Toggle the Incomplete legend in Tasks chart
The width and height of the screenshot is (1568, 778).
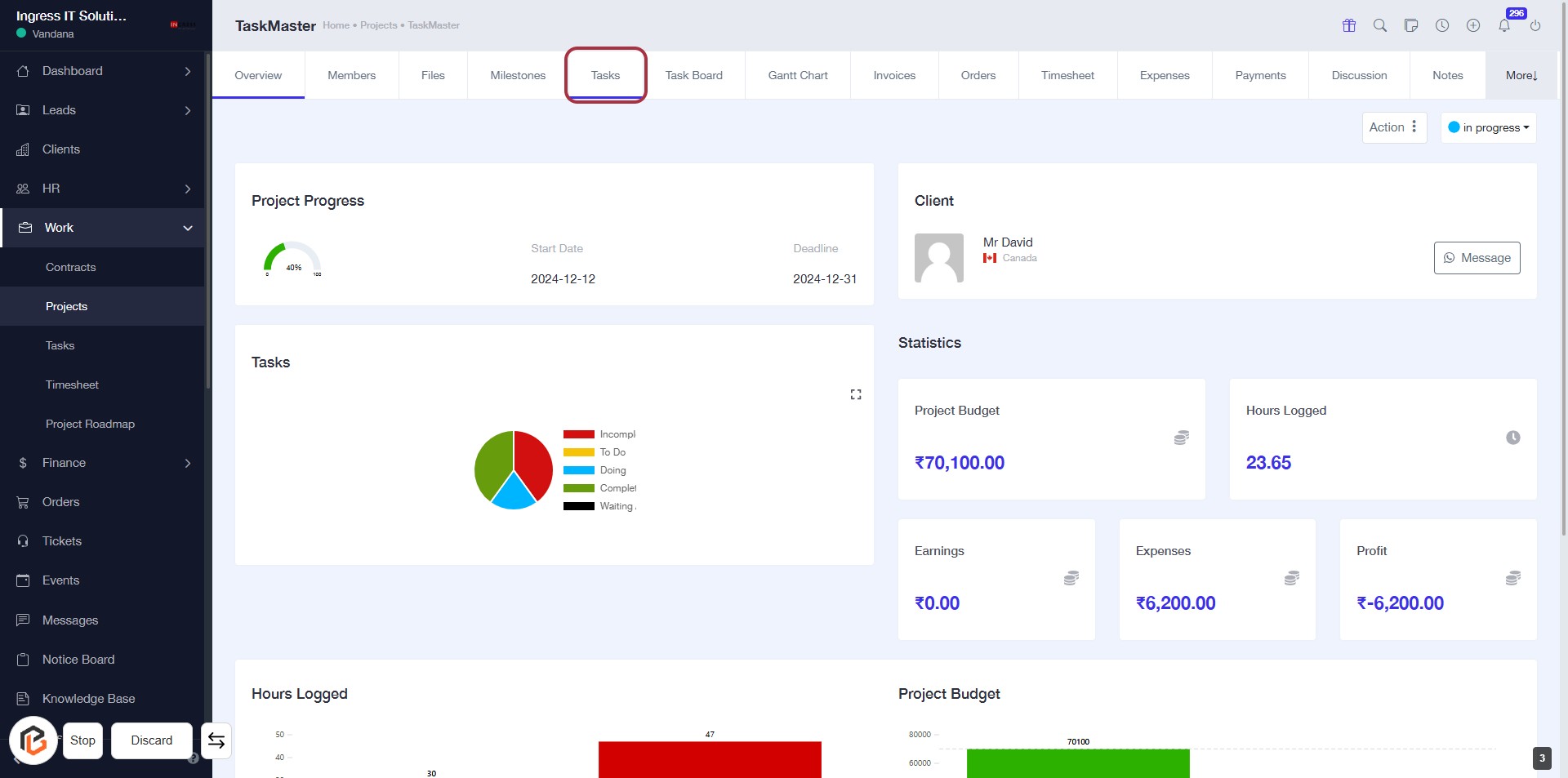(599, 434)
